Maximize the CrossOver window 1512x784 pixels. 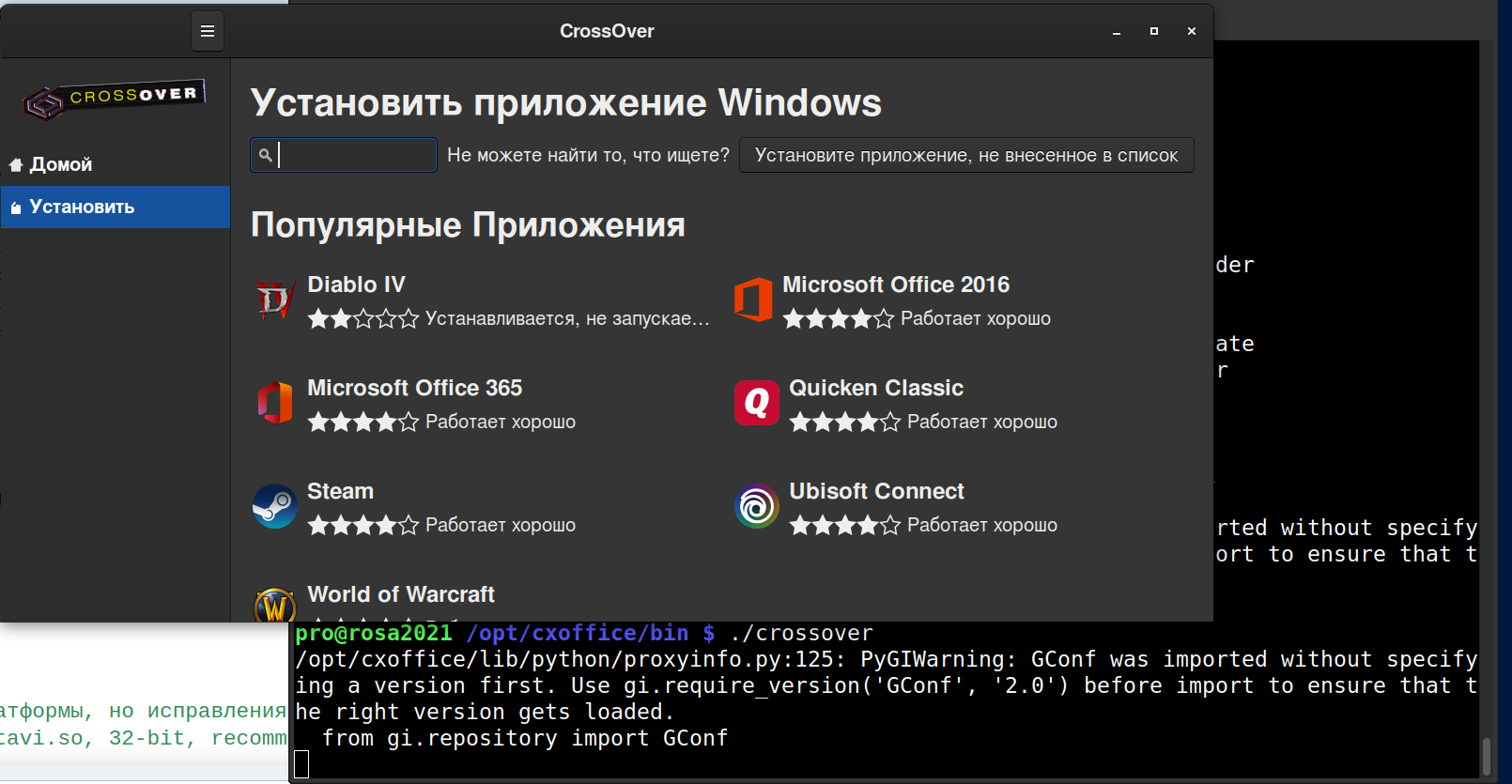[x=1154, y=31]
